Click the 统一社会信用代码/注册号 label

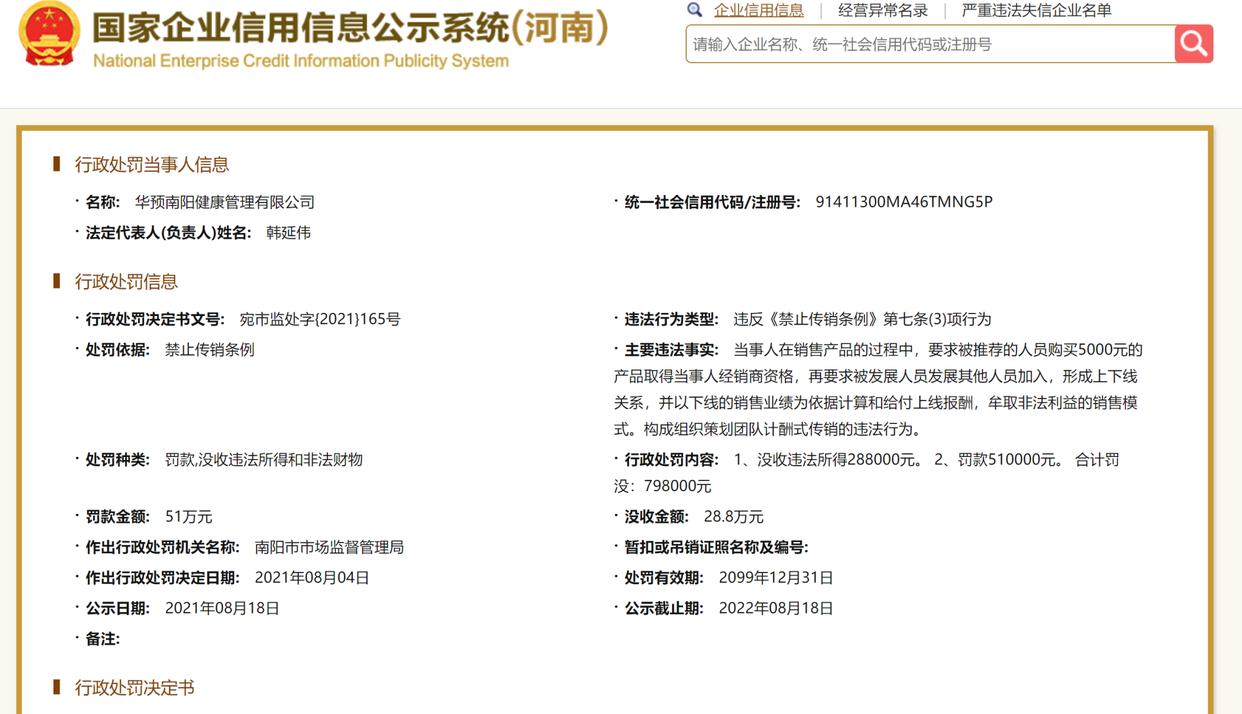[712, 202]
